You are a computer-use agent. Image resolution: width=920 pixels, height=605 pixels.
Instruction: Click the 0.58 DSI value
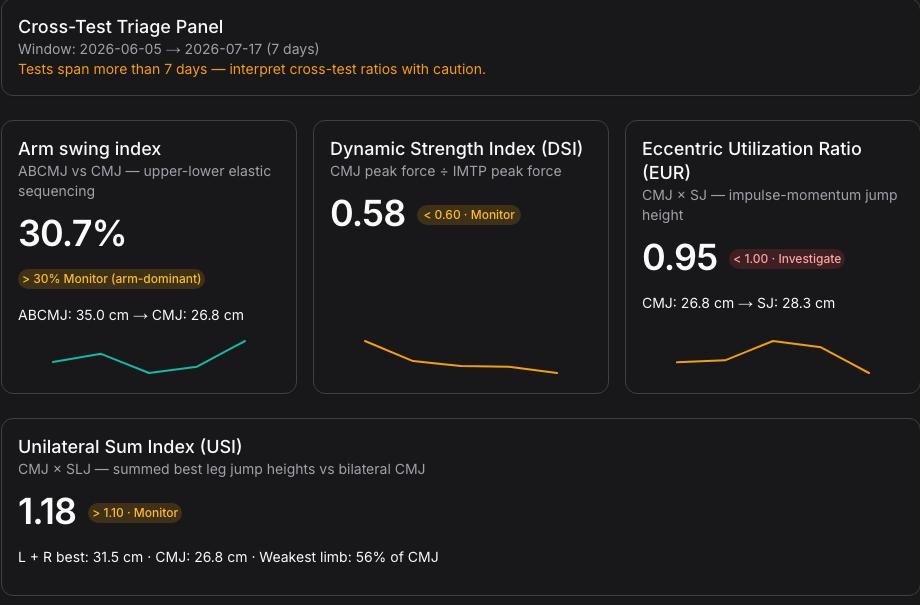(x=367, y=213)
